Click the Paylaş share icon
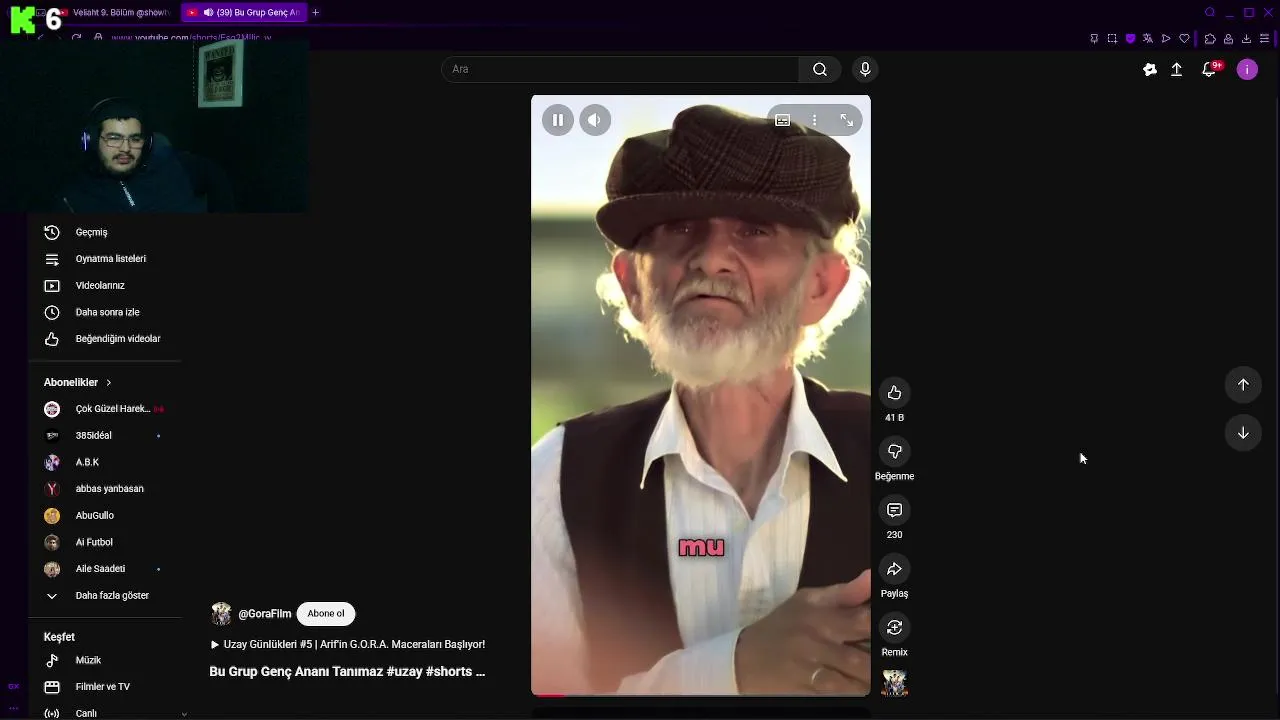The height and width of the screenshot is (720, 1280). pyautogui.click(x=894, y=569)
